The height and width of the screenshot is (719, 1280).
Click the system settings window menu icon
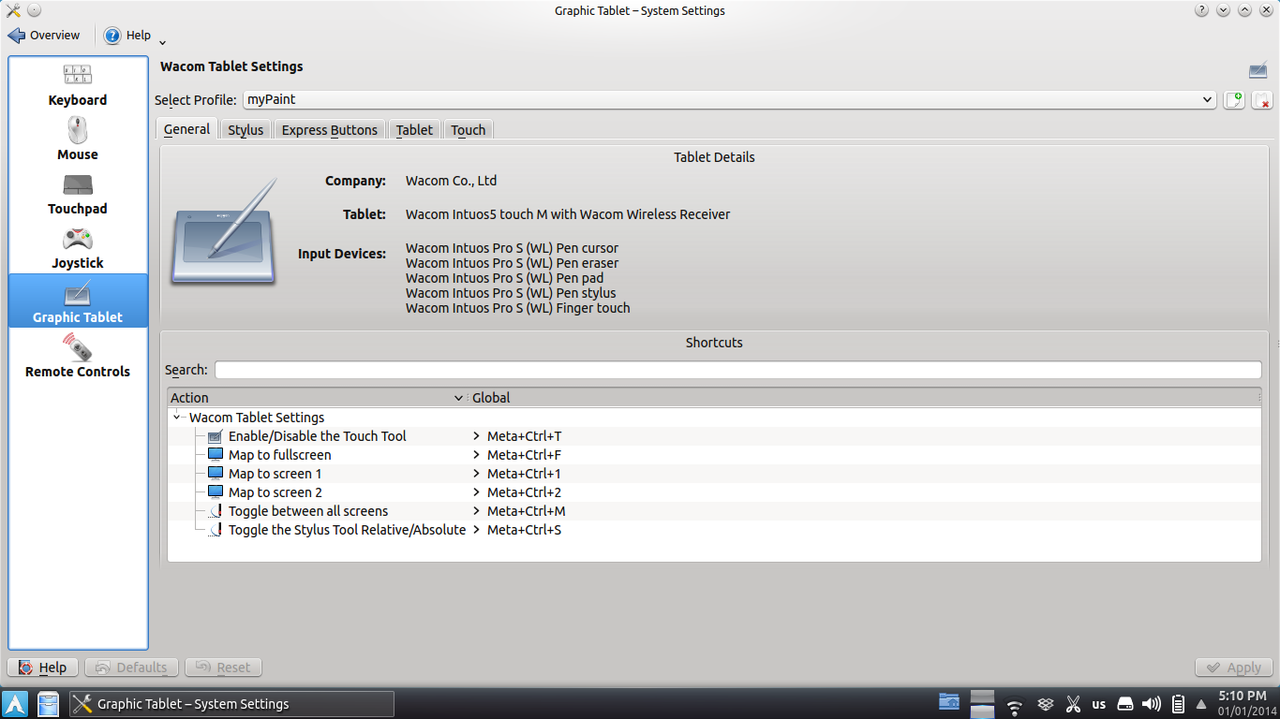pos(13,10)
